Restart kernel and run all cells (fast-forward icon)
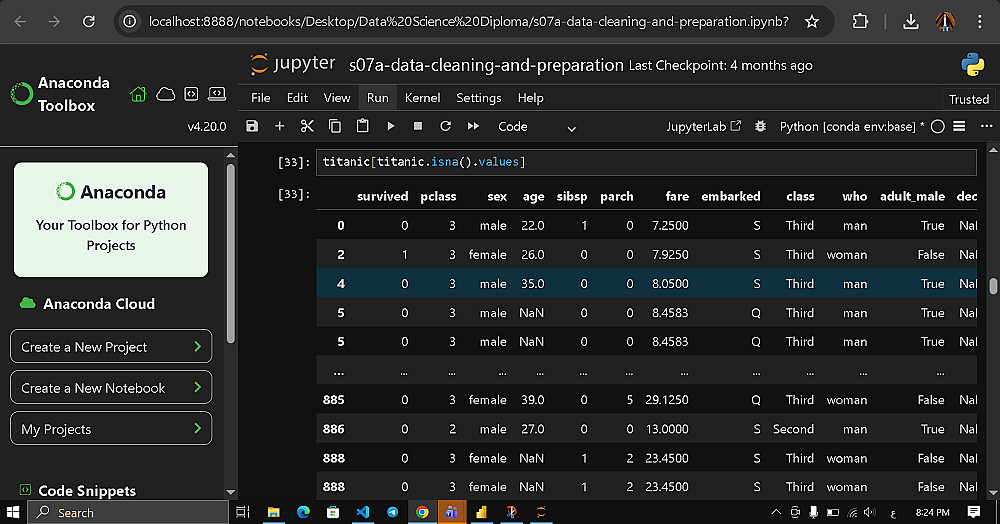 click(472, 127)
